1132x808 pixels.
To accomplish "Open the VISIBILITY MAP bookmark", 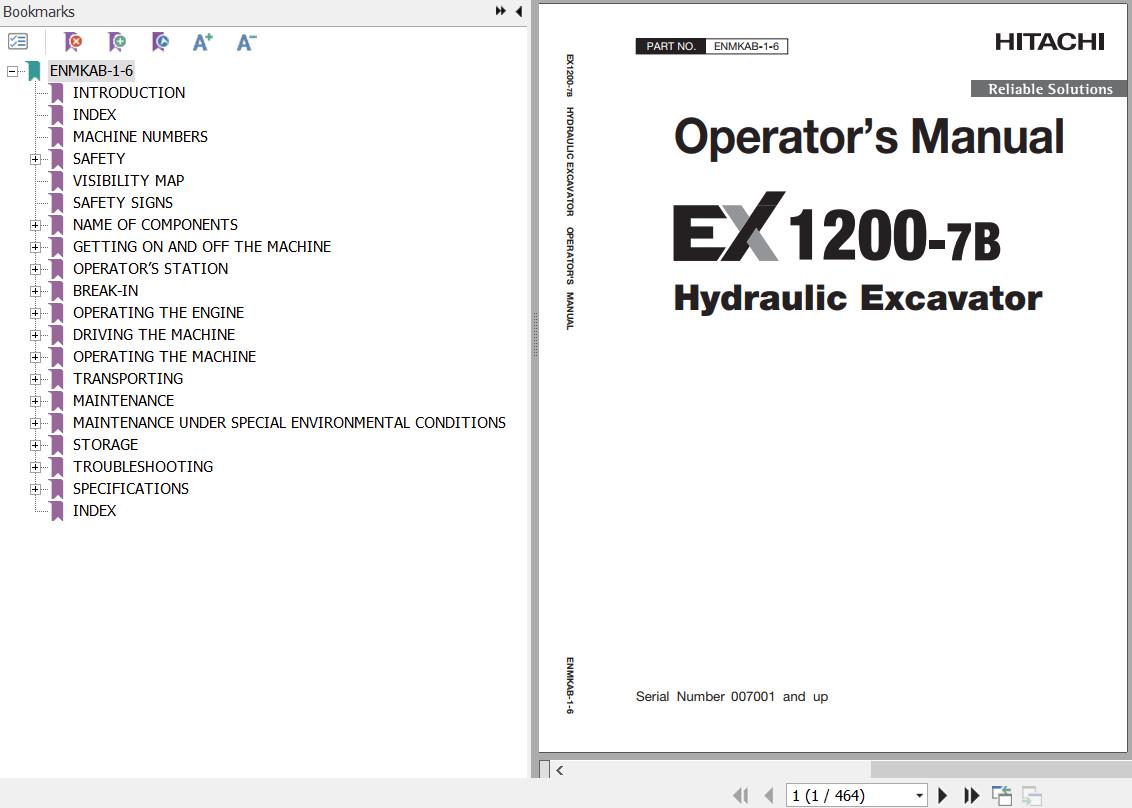I will 129,181.
